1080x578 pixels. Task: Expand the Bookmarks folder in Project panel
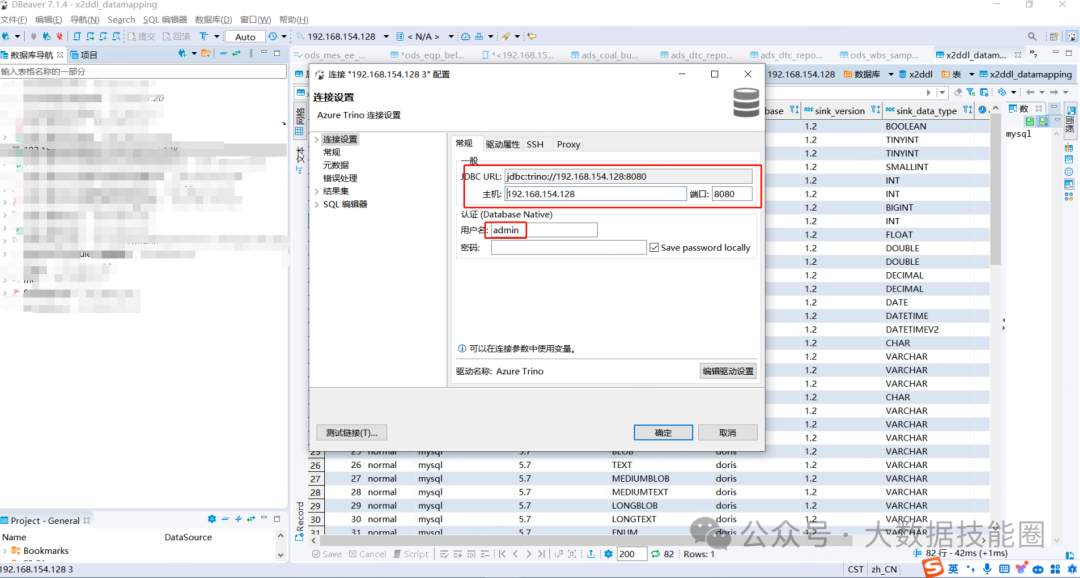pos(6,550)
